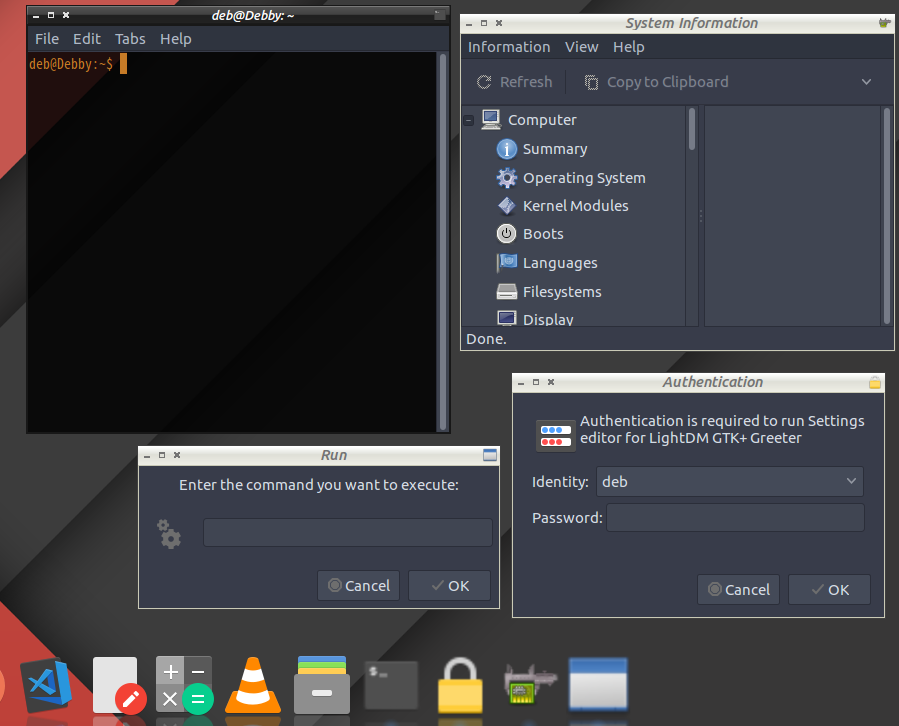The width and height of the screenshot is (899, 726).
Task: Click the Summary info icon
Action: (507, 148)
